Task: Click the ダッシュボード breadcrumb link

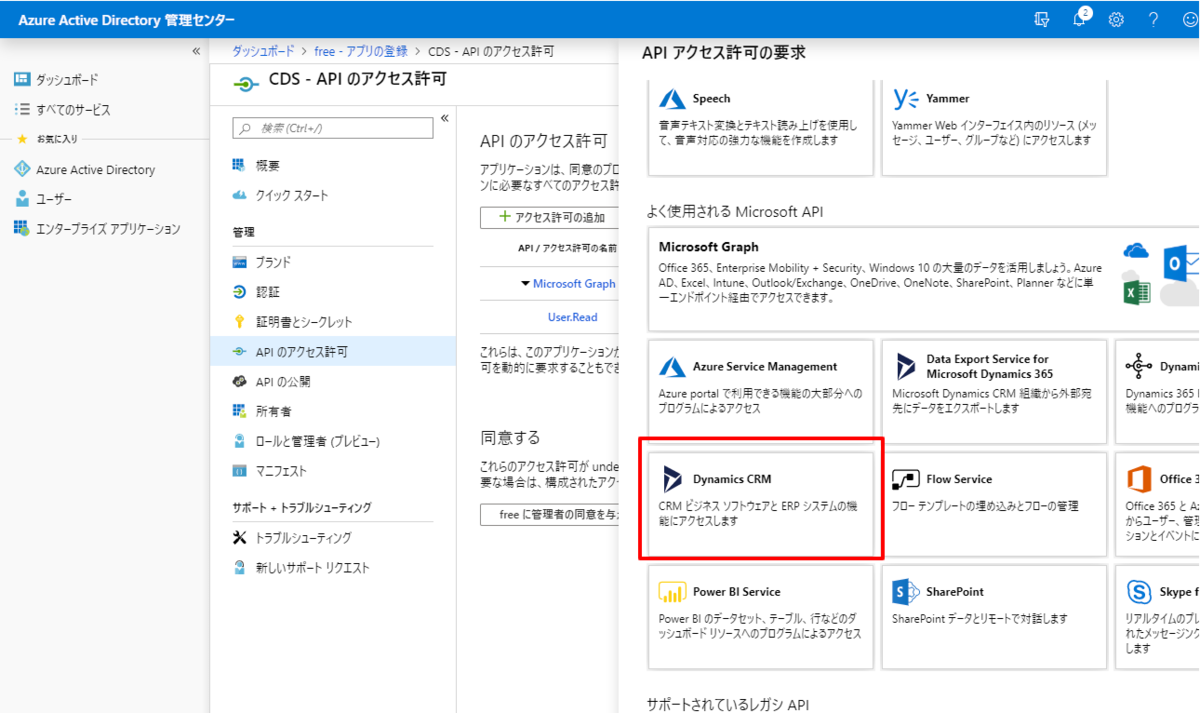Action: pyautogui.click(x=263, y=51)
